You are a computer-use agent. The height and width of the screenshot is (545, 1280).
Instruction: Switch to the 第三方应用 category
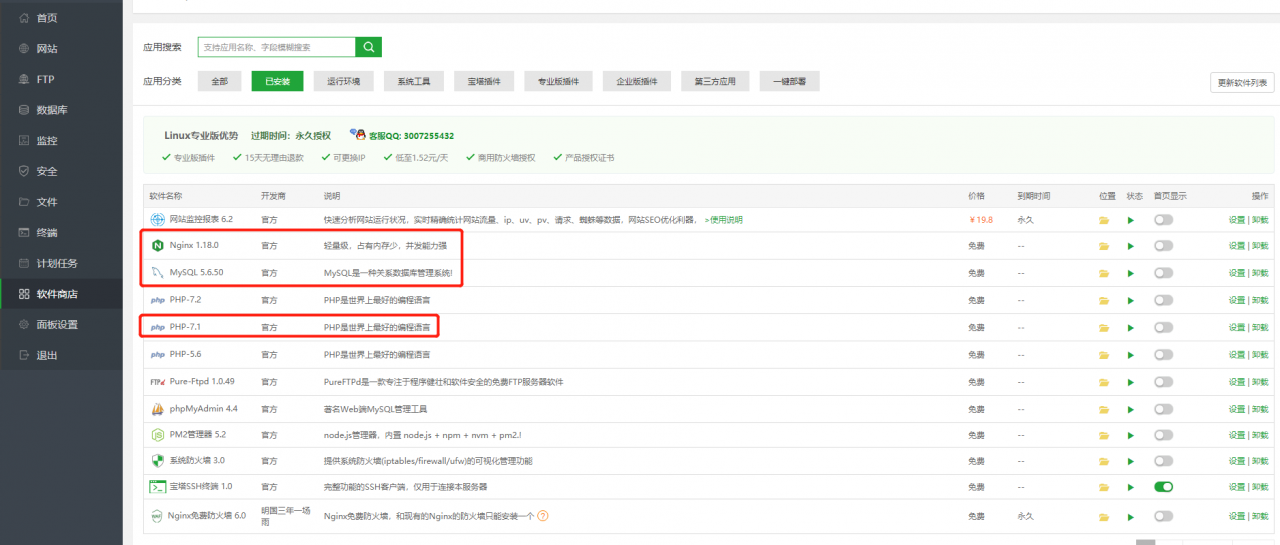pyautogui.click(x=715, y=81)
